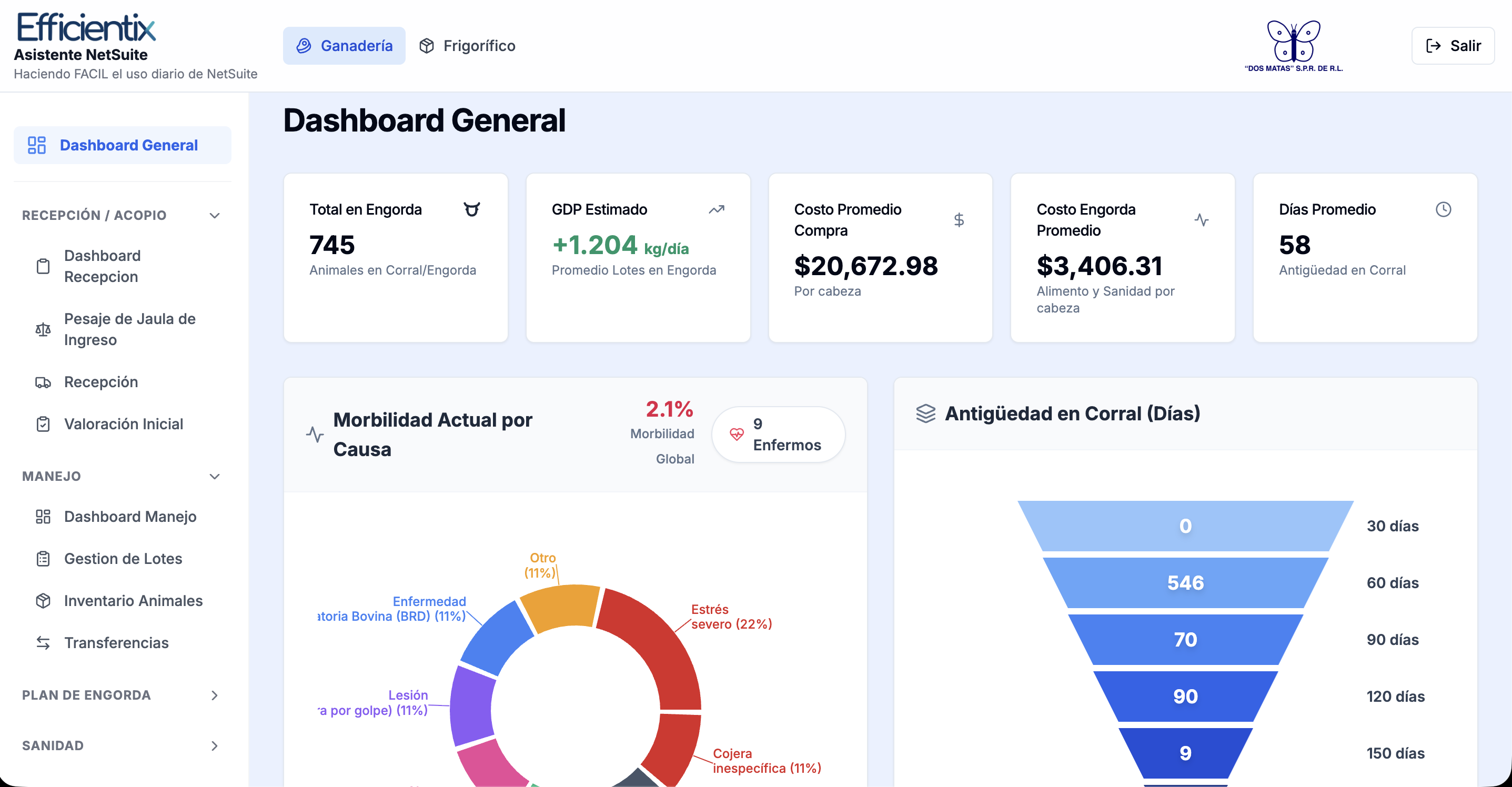
Task: Click the 2.1% Morbilidad Global value
Action: (669, 410)
